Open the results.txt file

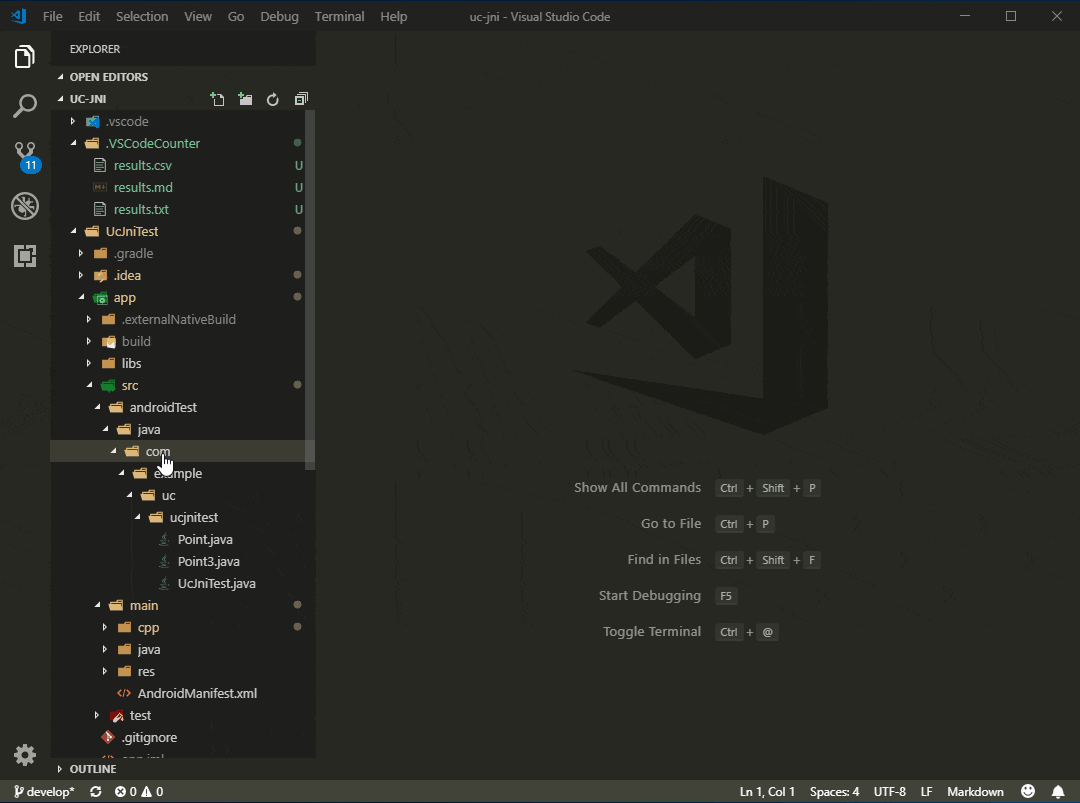coord(183,209)
